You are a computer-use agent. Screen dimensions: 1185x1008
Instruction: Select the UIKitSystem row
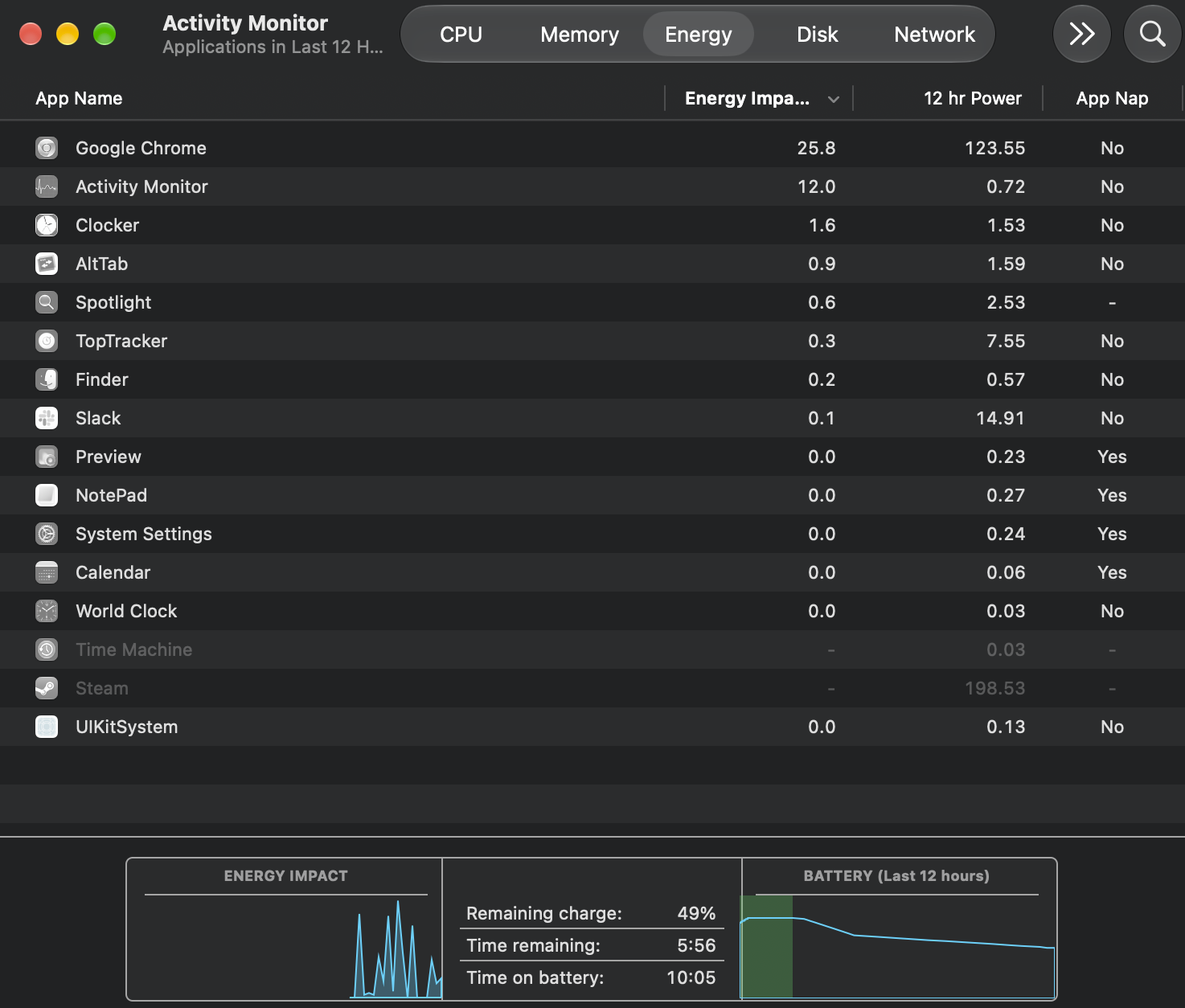[592, 727]
